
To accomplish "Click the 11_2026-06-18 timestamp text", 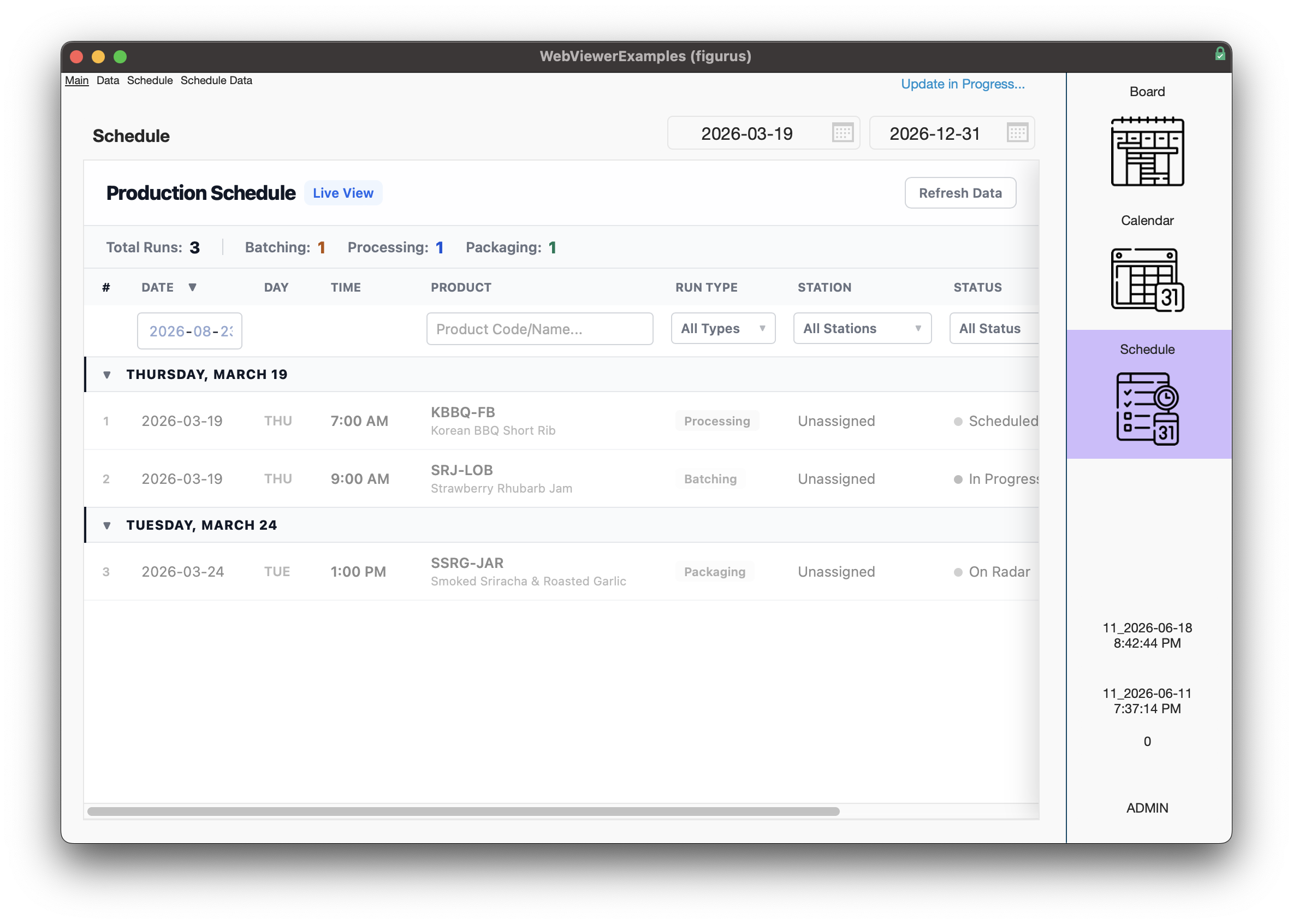I will [x=1147, y=636].
